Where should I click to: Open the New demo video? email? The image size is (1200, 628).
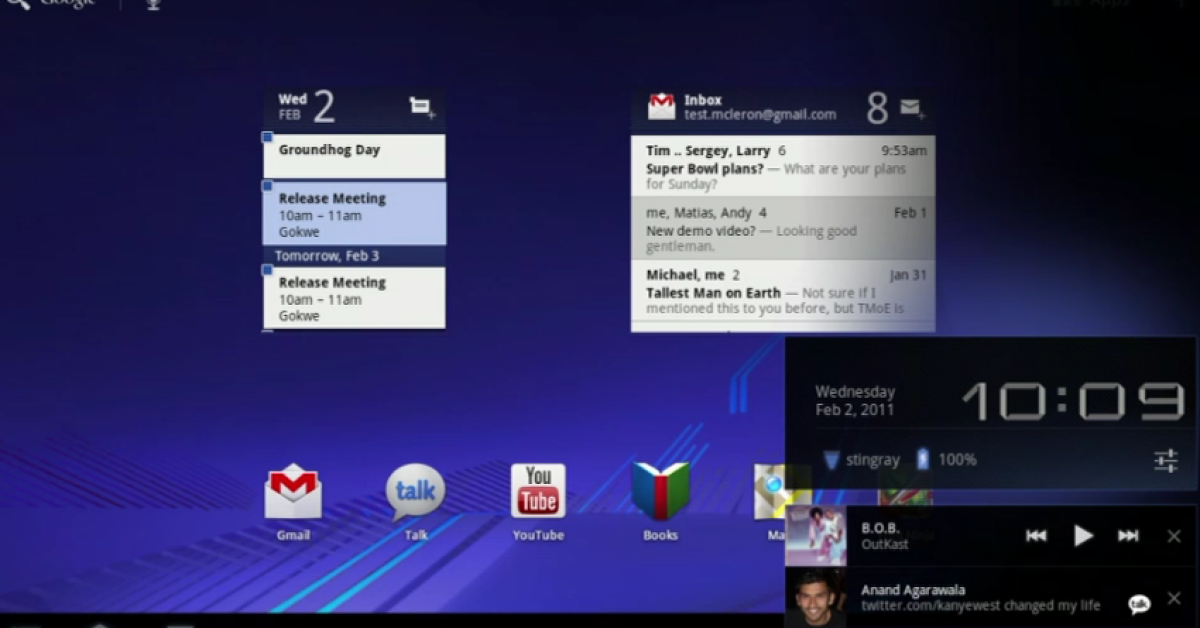(x=783, y=228)
